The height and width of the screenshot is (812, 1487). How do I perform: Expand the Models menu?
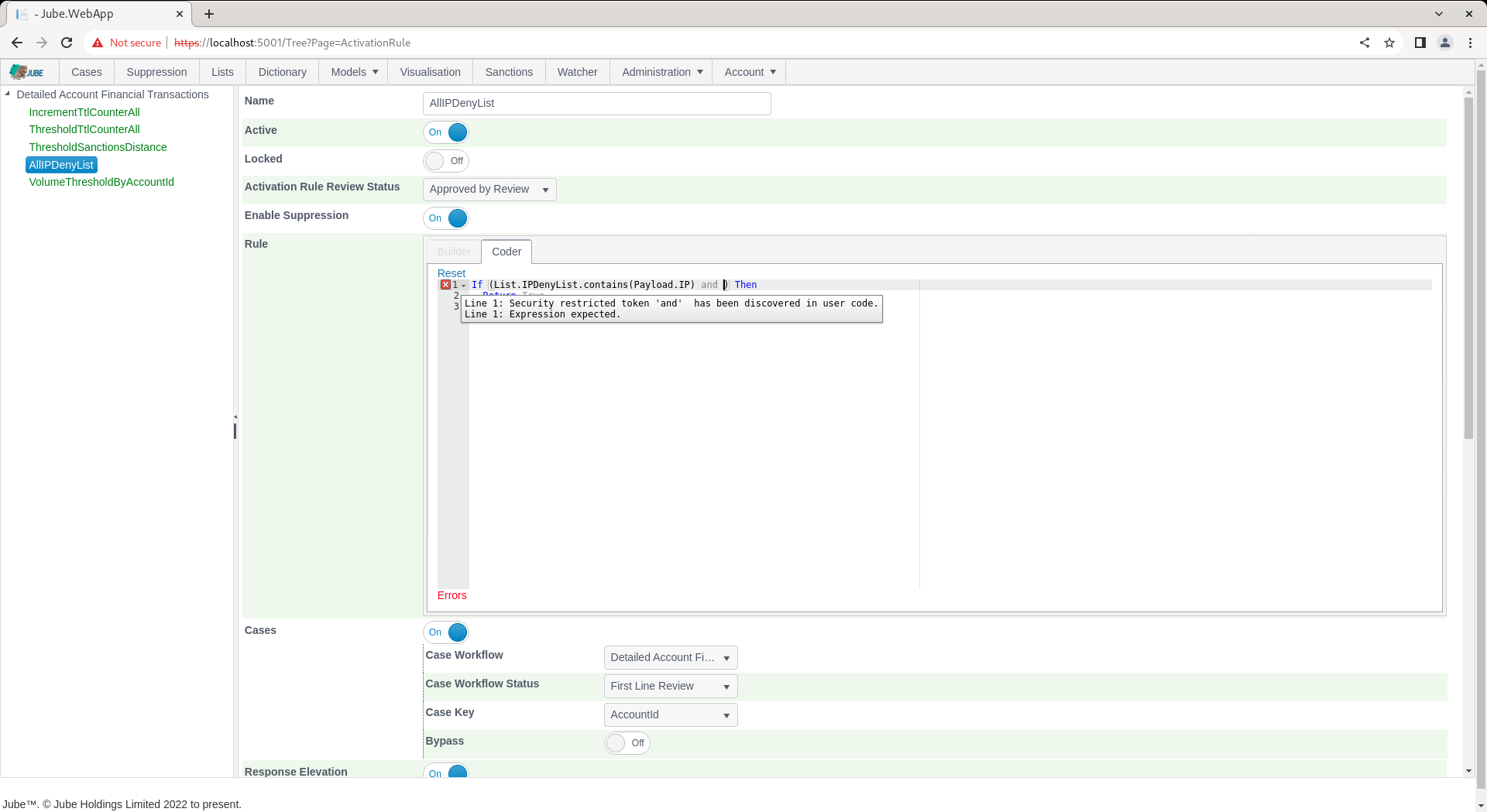pyautogui.click(x=354, y=72)
